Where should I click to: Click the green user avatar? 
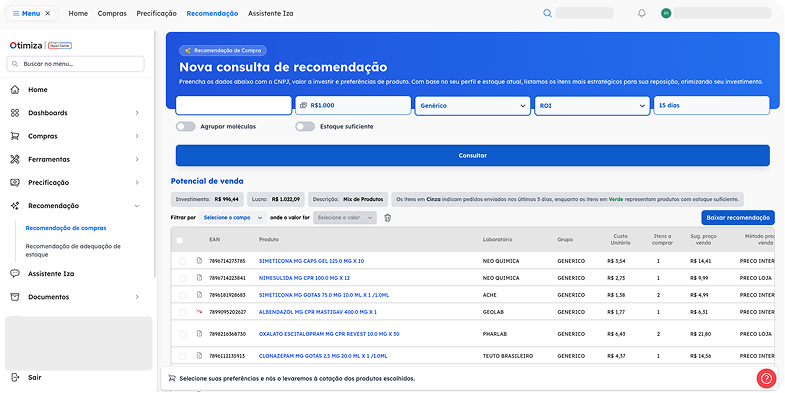pos(665,14)
